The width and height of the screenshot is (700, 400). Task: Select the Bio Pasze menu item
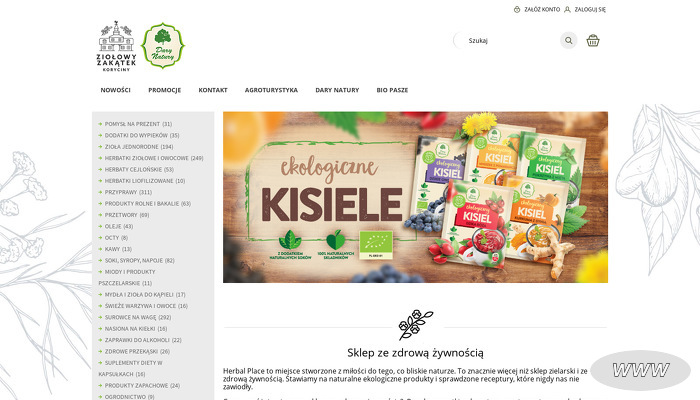click(x=392, y=90)
